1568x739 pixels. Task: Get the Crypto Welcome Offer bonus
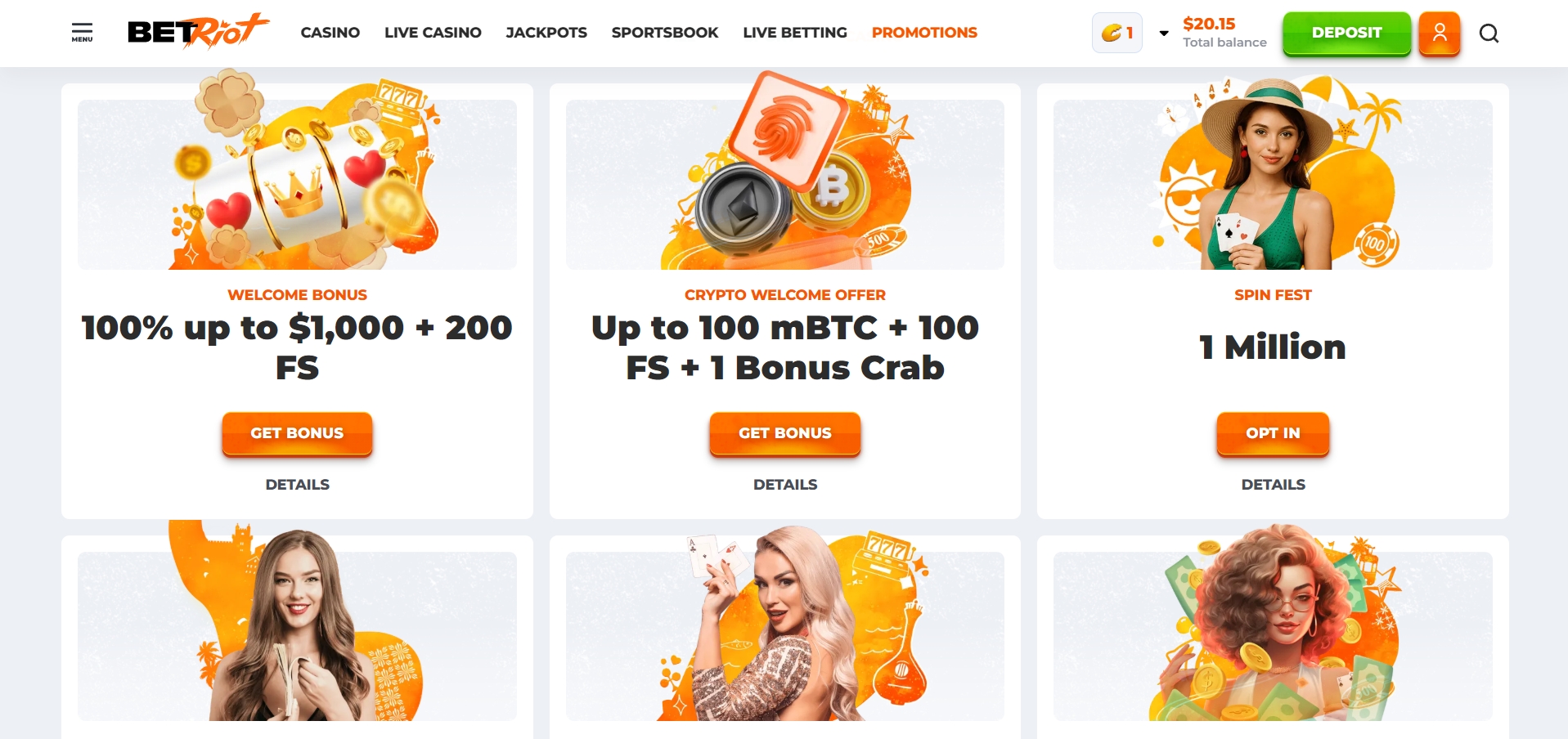click(x=785, y=433)
